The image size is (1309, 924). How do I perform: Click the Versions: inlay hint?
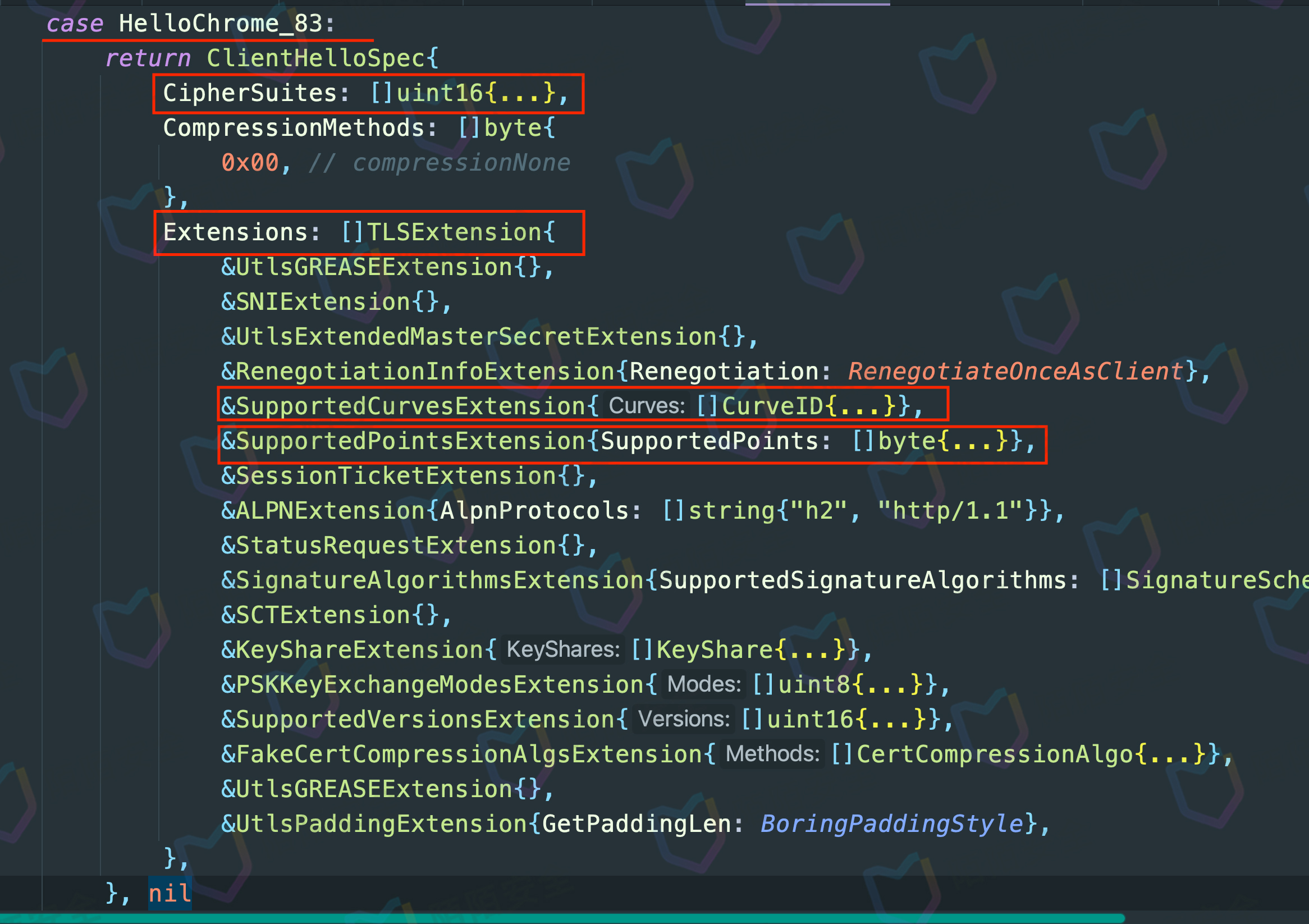point(684,719)
